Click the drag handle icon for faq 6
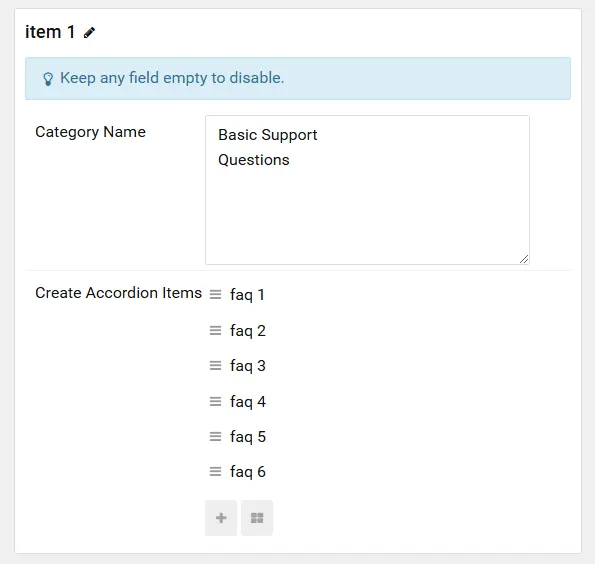This screenshot has height=564, width=595. [x=215, y=472]
